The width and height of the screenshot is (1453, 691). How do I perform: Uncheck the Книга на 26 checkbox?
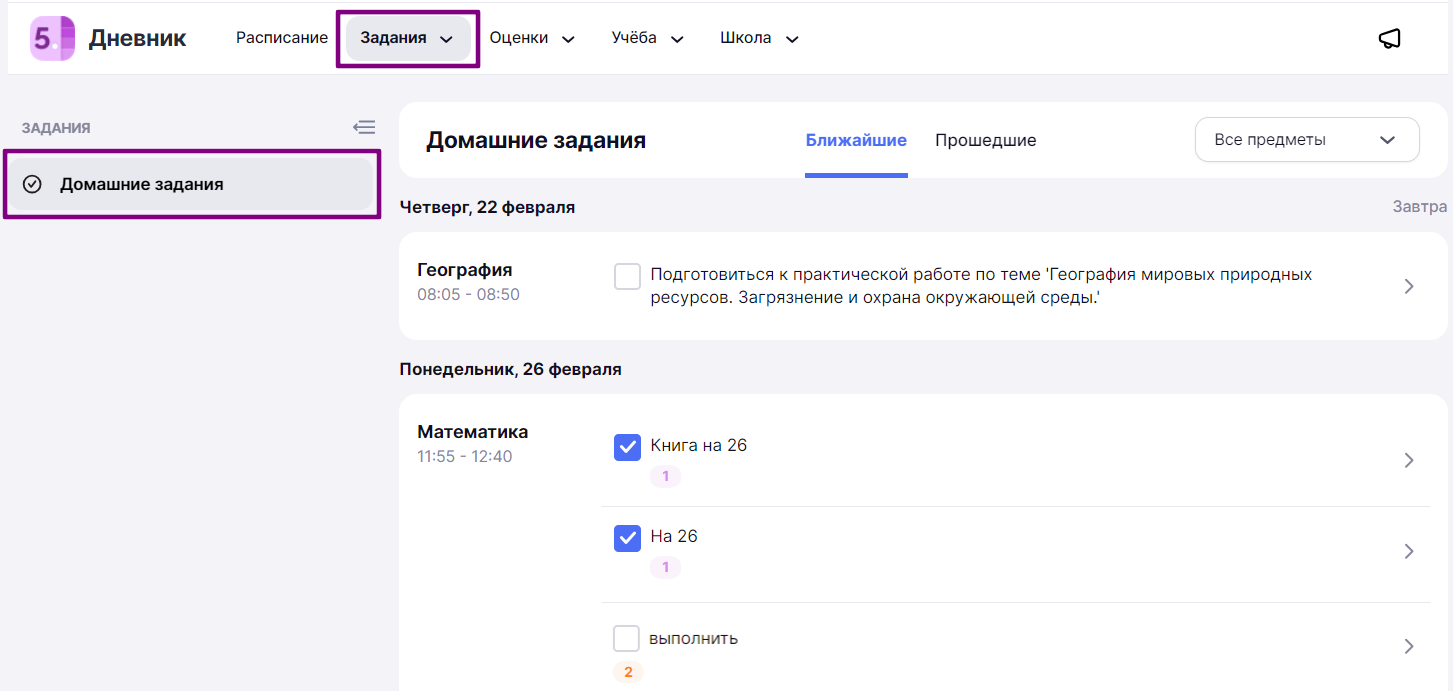[627, 447]
